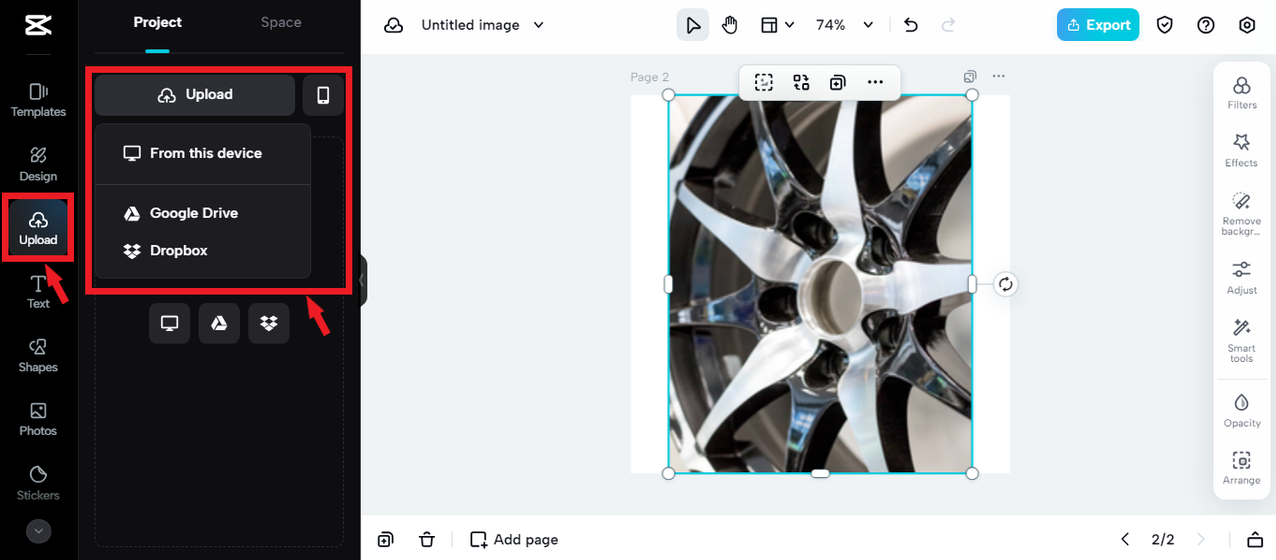
Task: Undo the last action
Action: click(911, 25)
